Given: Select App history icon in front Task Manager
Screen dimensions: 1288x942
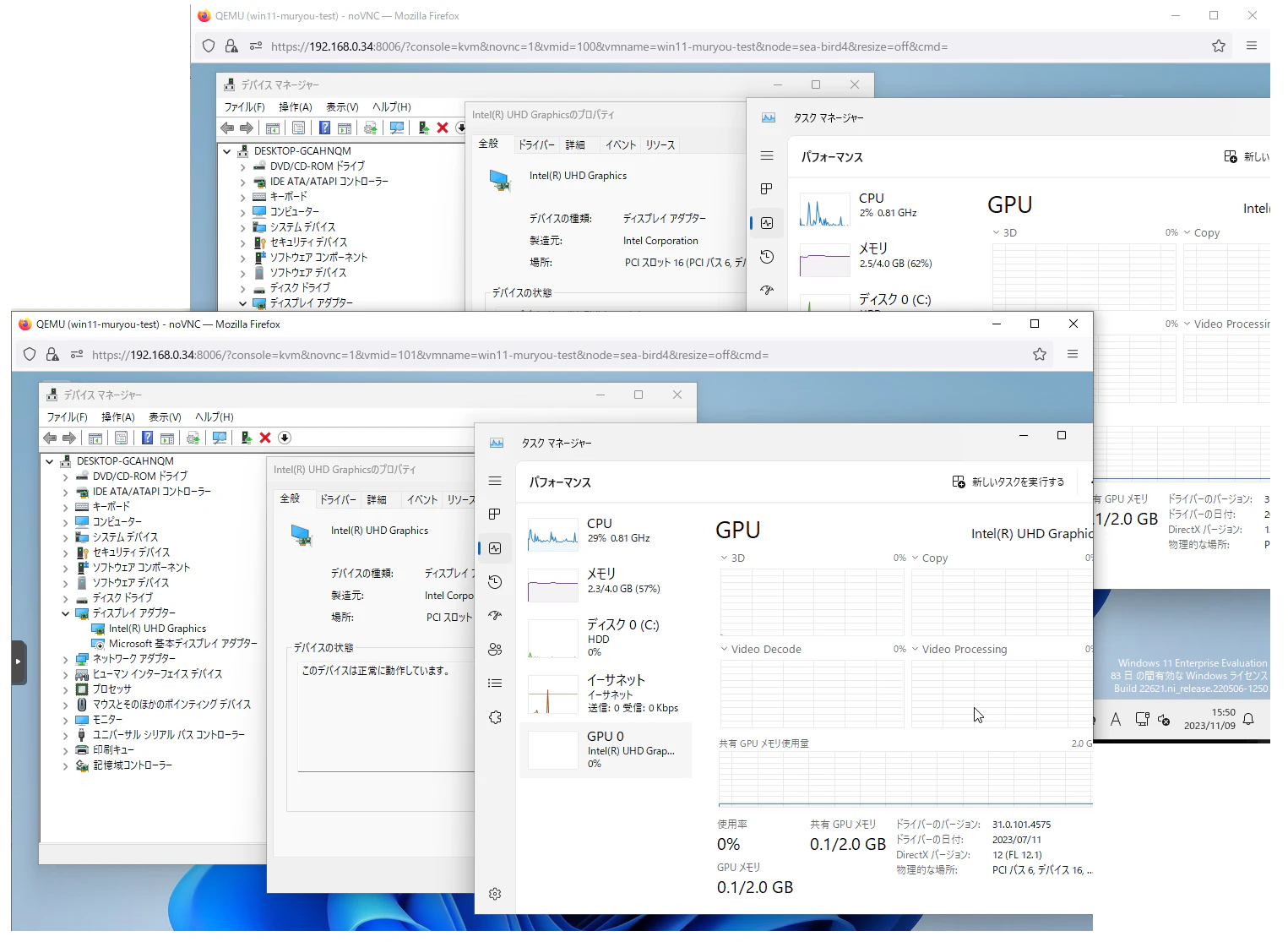Looking at the screenshot, I should [x=495, y=581].
